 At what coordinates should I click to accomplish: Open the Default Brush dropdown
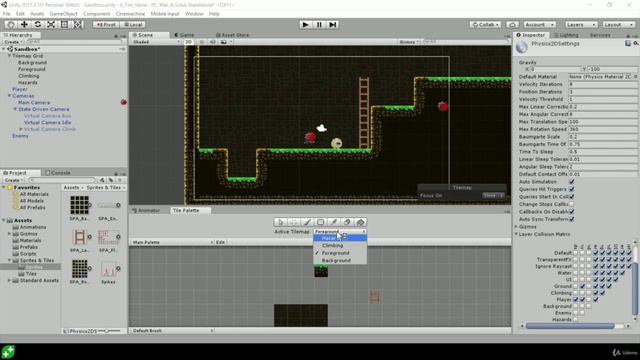(x=172, y=331)
